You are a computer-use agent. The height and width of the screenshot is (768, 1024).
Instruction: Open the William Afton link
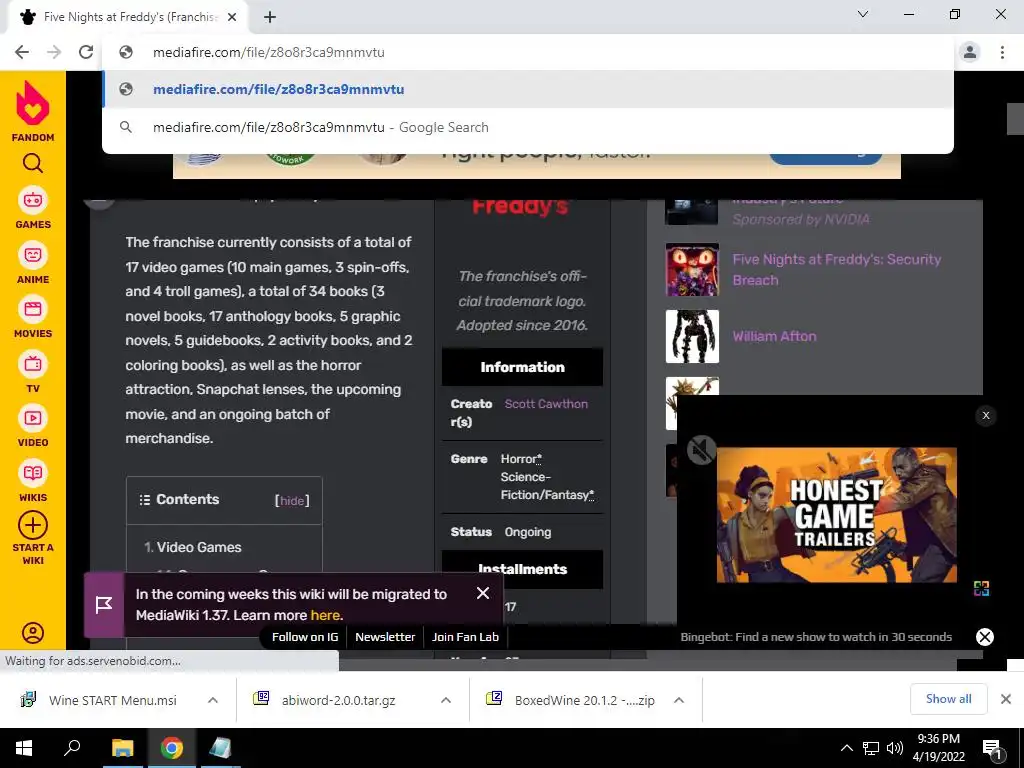(774, 336)
